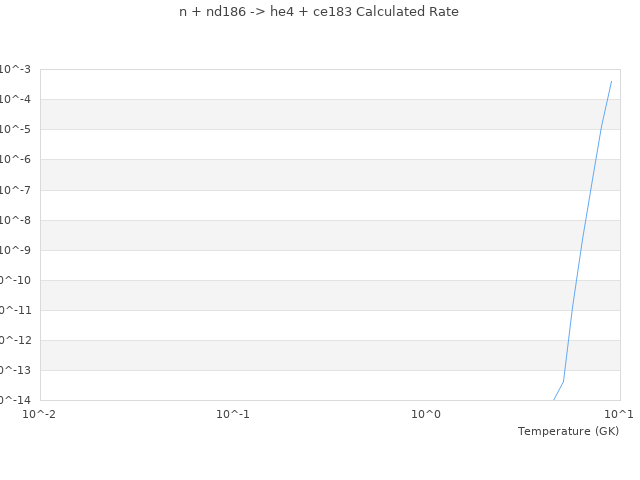
Task: Click the 10^-3 y-axis tick label
Action: [x=14, y=69]
